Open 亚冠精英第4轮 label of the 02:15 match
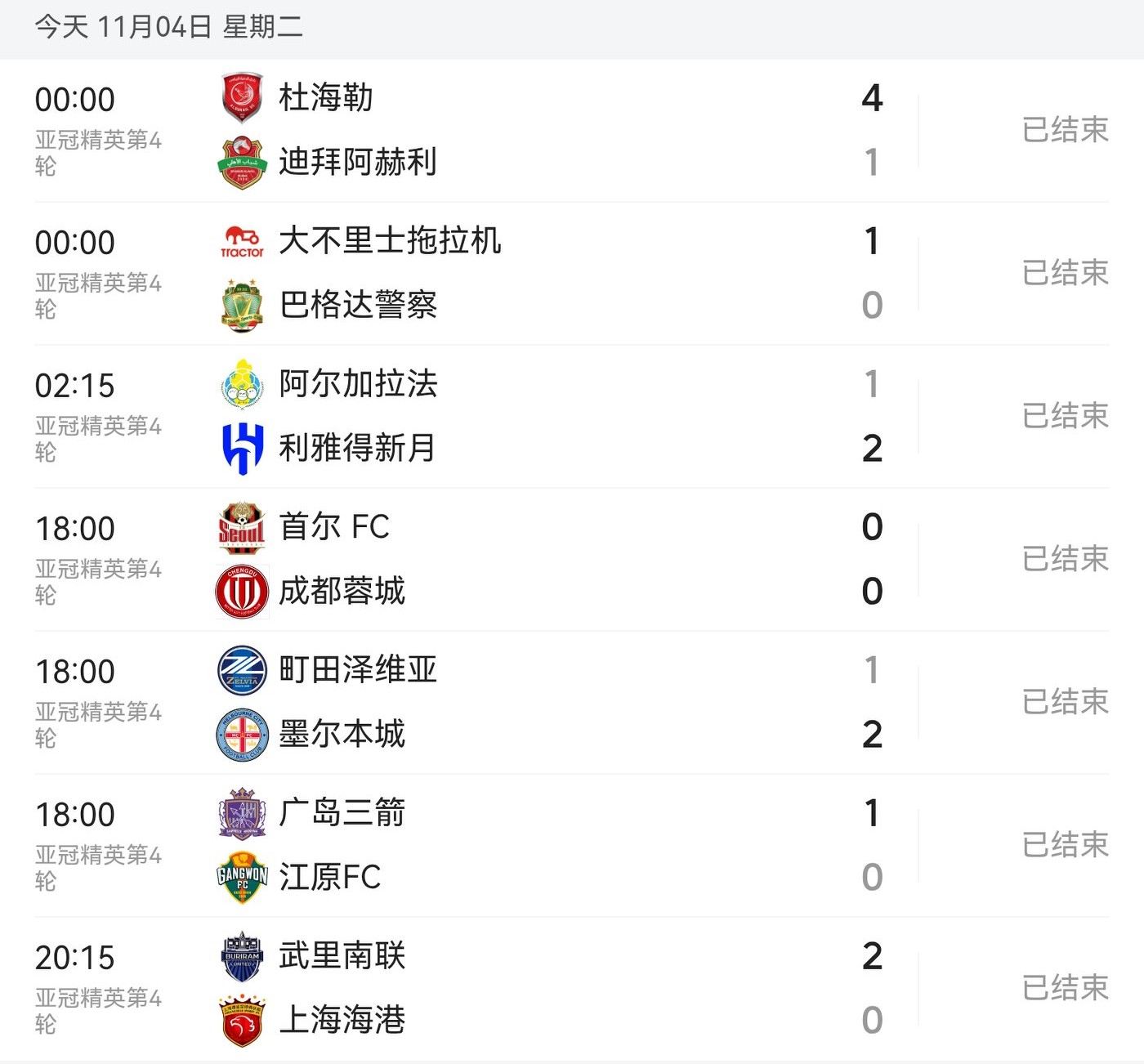The height and width of the screenshot is (1064, 1144). [x=98, y=438]
